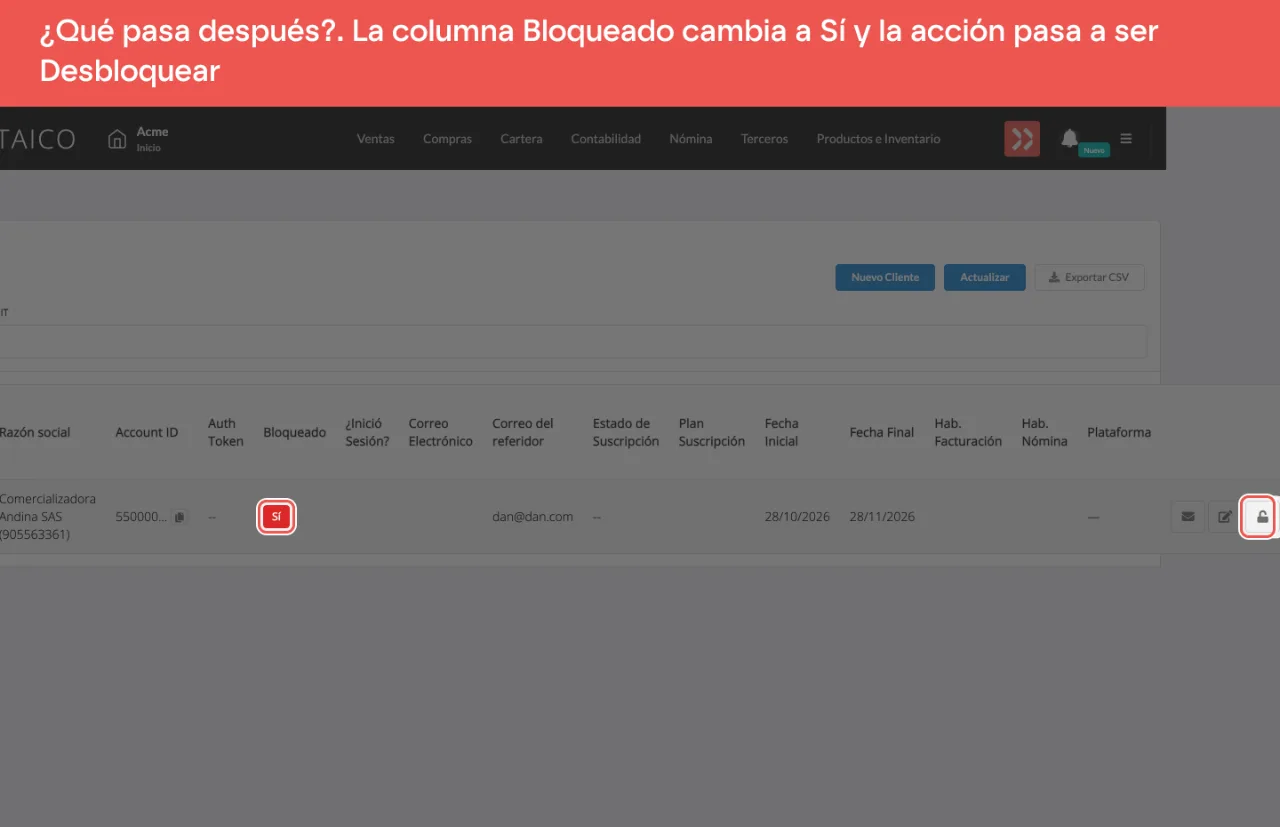Click the Auth Token column header
The width and height of the screenshot is (1280, 827).
click(226, 432)
